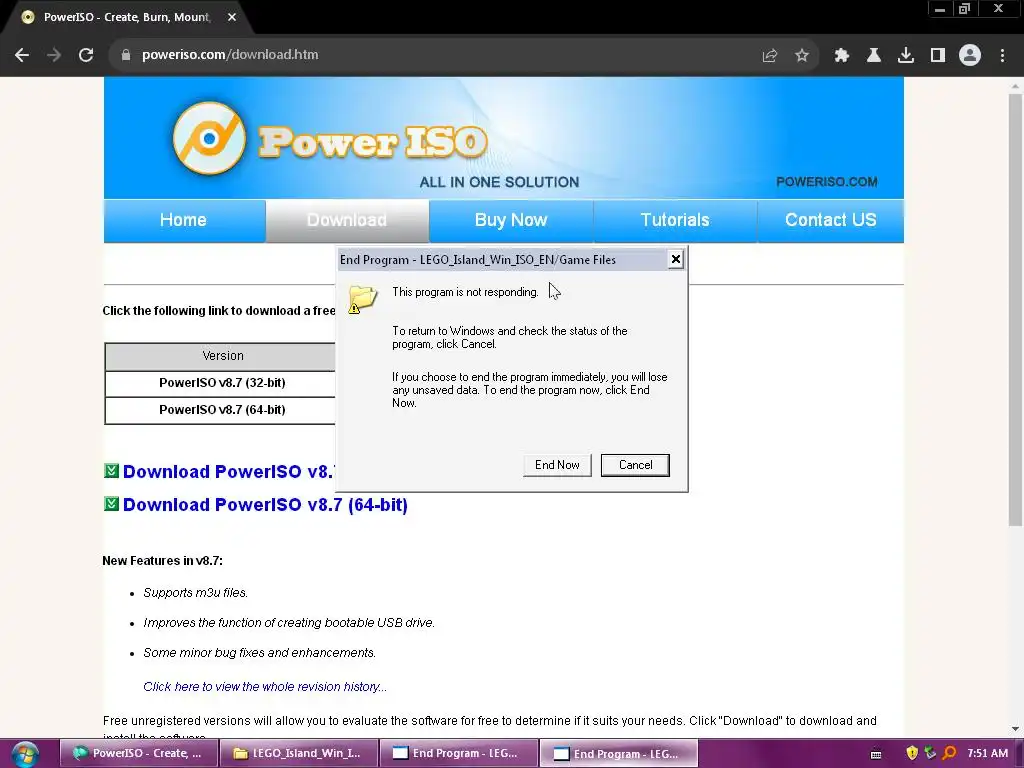Reload the PowerISO download page
The height and width of the screenshot is (768, 1024).
86,55
